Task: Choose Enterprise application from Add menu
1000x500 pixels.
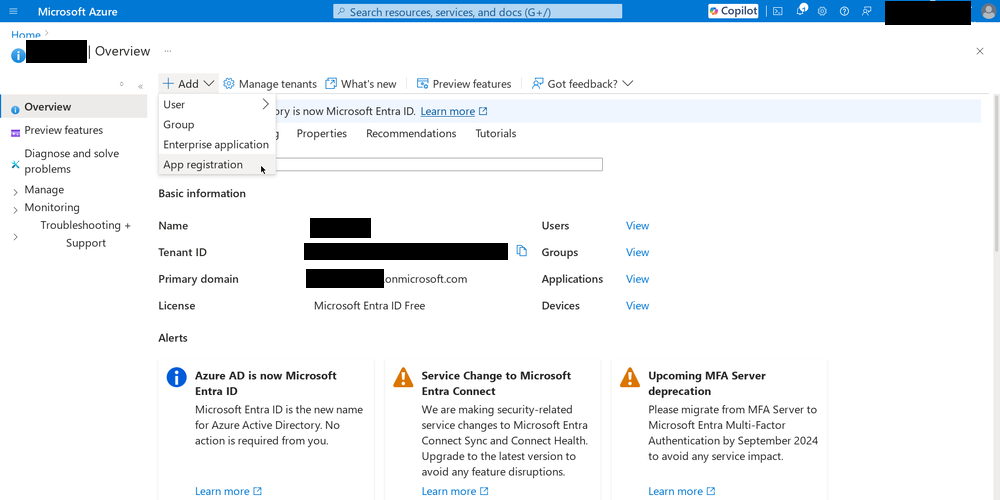Action: tap(217, 145)
